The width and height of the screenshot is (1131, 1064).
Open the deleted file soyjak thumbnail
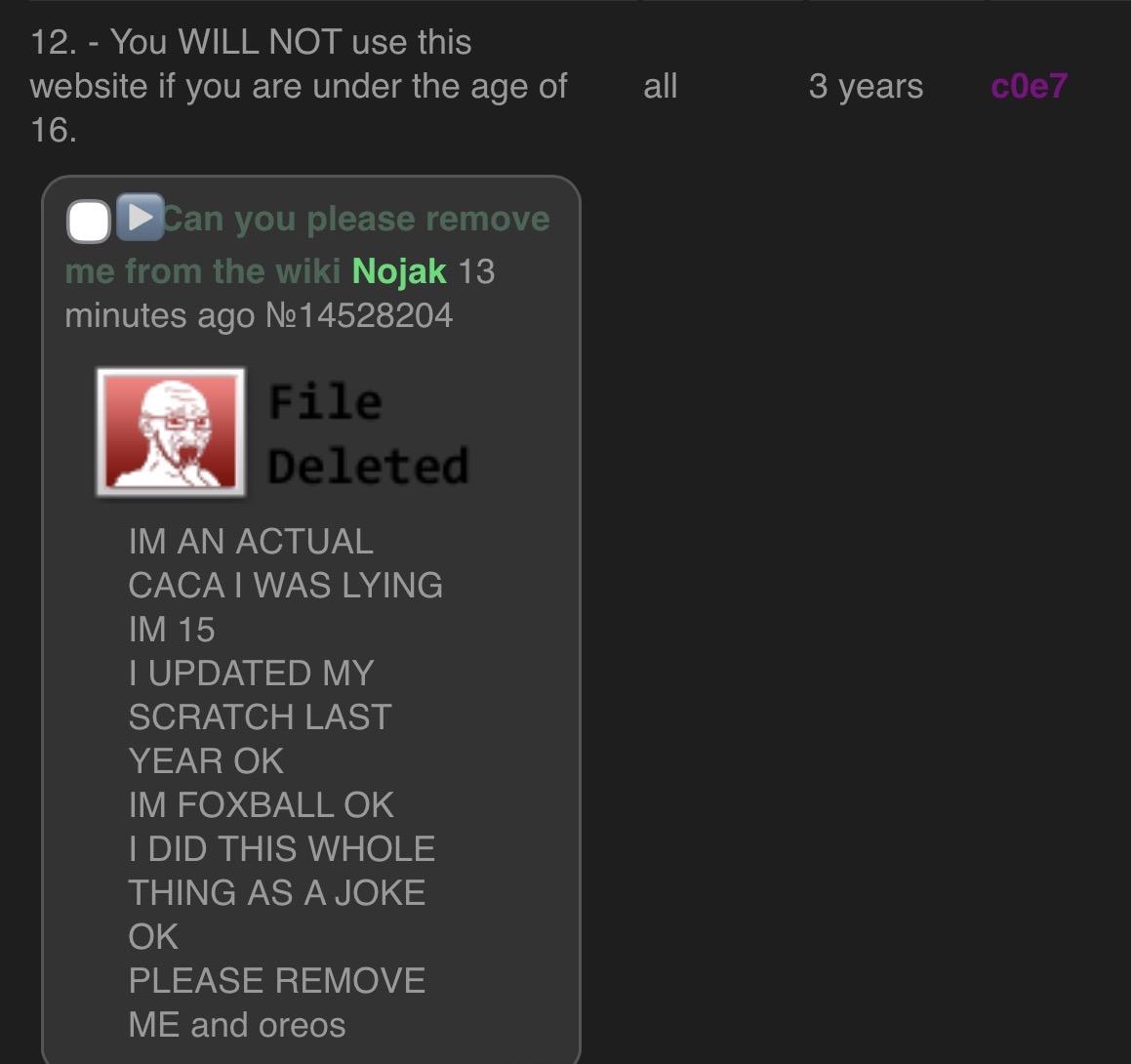point(171,432)
